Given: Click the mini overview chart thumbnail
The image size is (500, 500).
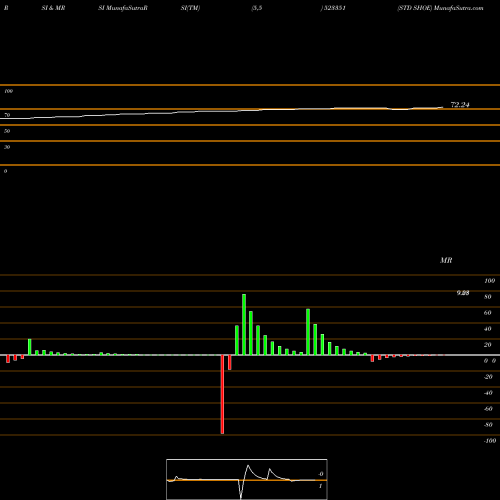Looking at the screenshot, I should (x=247, y=479).
